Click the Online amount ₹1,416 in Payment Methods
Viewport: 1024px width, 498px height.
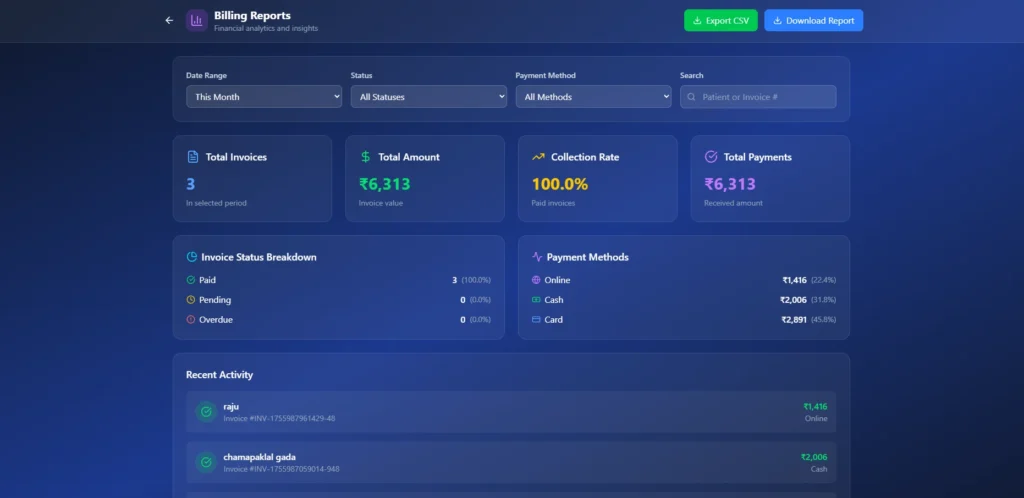[x=795, y=280]
